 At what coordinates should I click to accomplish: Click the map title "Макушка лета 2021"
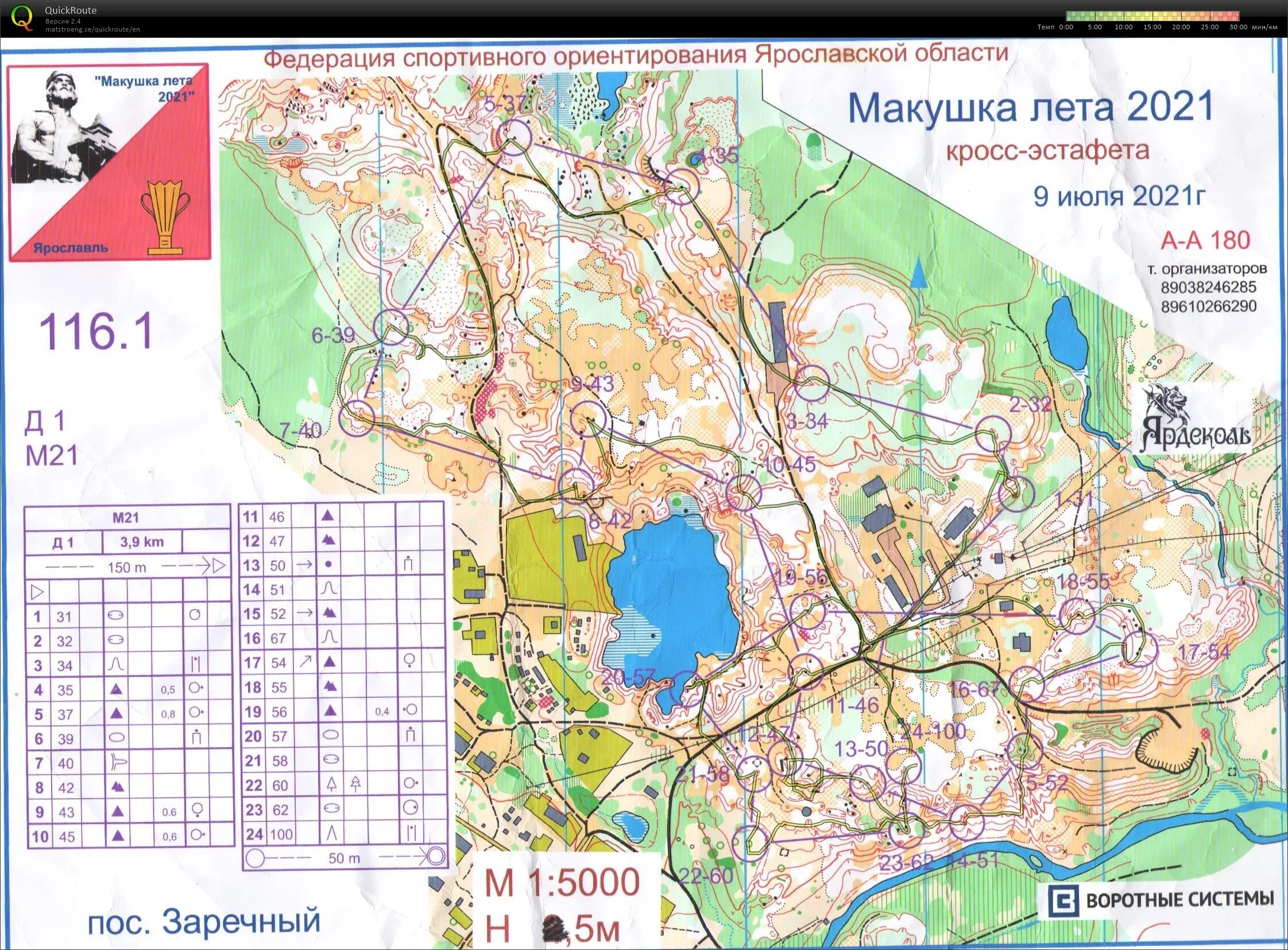pos(1031,107)
